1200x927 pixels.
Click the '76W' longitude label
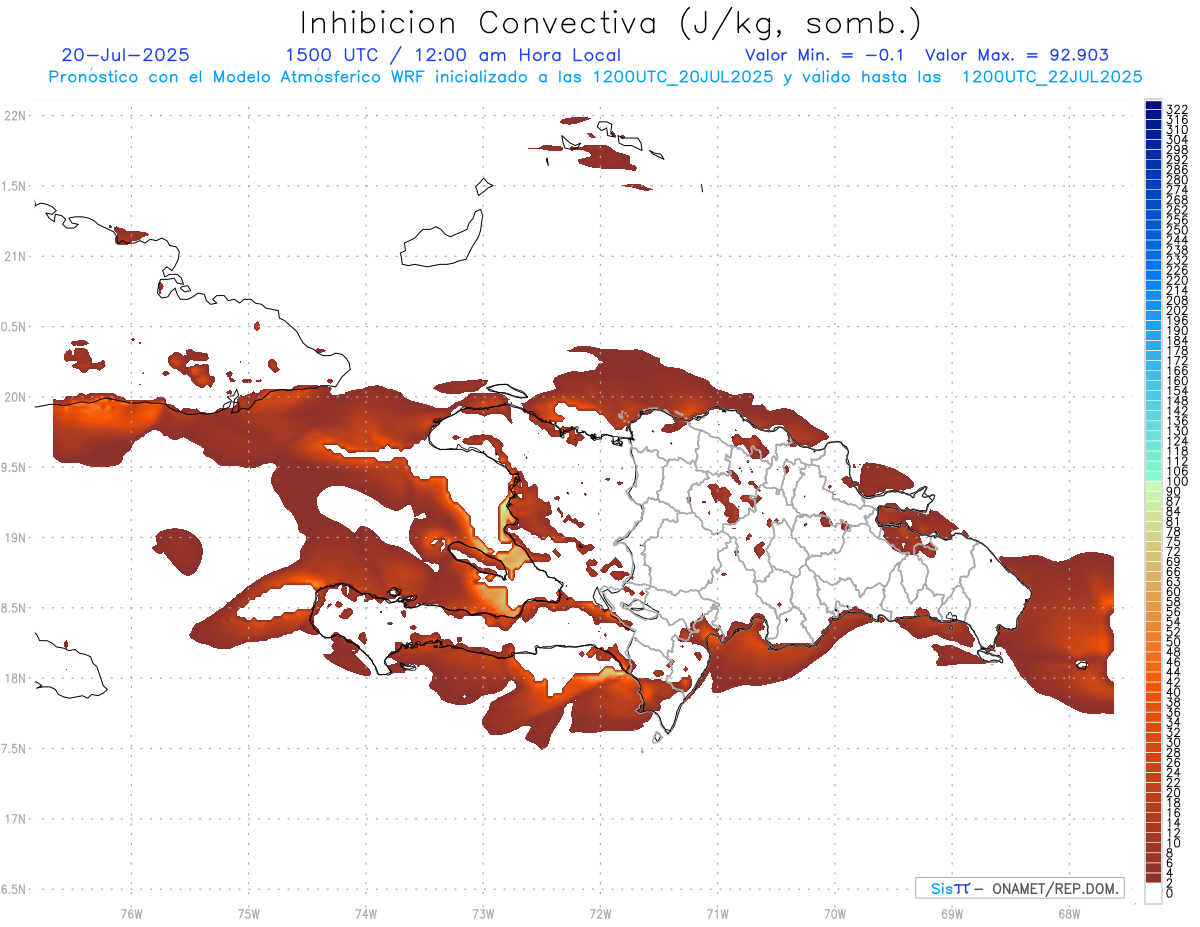(x=132, y=913)
